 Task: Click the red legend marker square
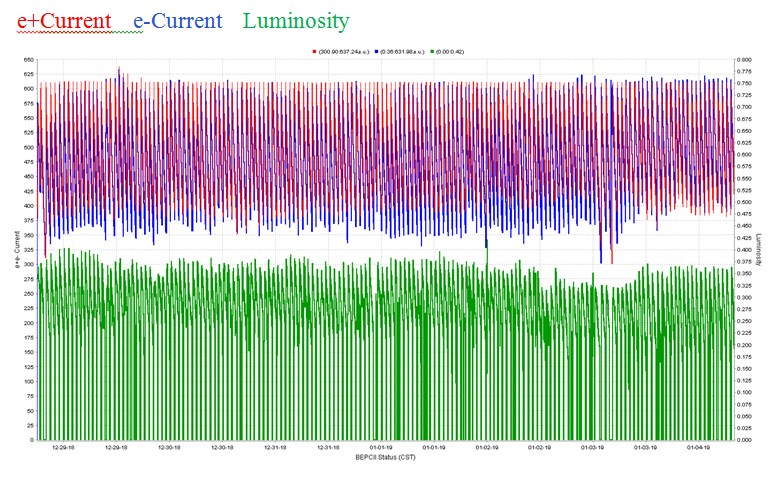pyautogui.click(x=314, y=51)
